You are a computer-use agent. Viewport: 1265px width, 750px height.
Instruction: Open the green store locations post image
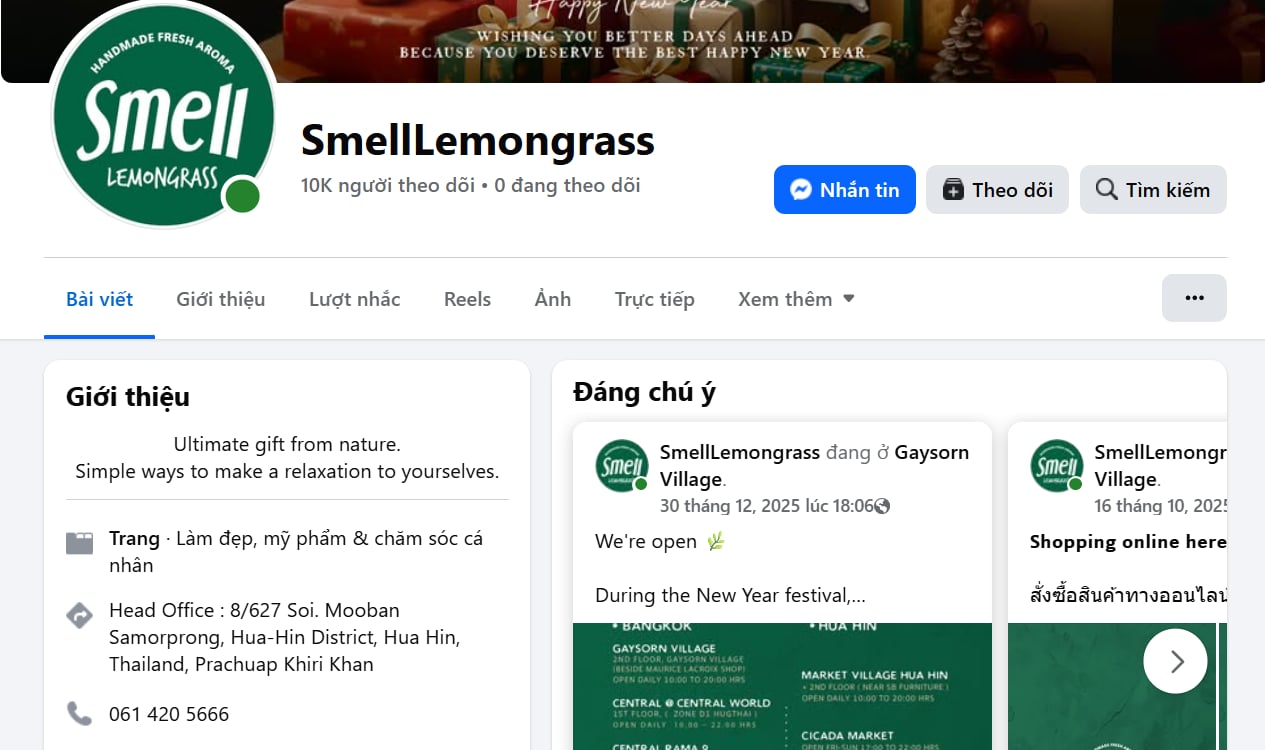pyautogui.click(x=782, y=686)
